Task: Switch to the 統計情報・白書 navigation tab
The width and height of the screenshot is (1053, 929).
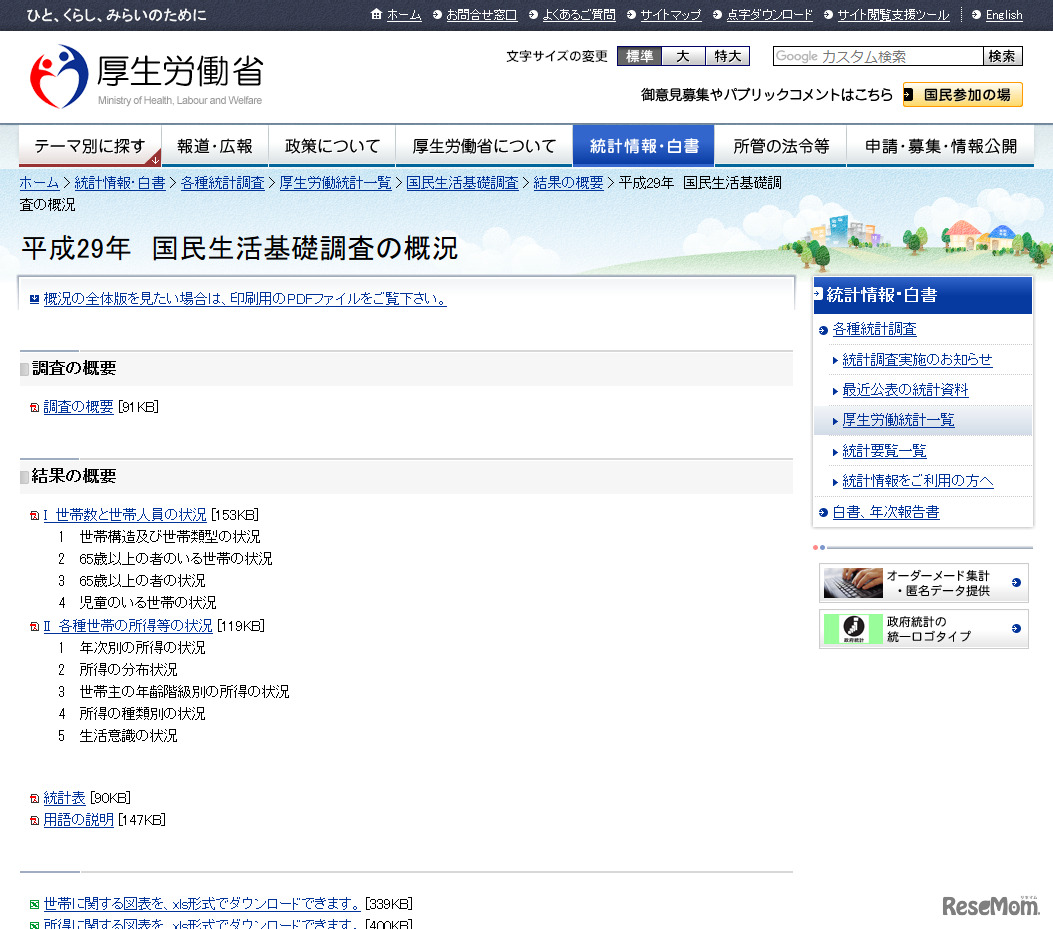Action: click(643, 144)
